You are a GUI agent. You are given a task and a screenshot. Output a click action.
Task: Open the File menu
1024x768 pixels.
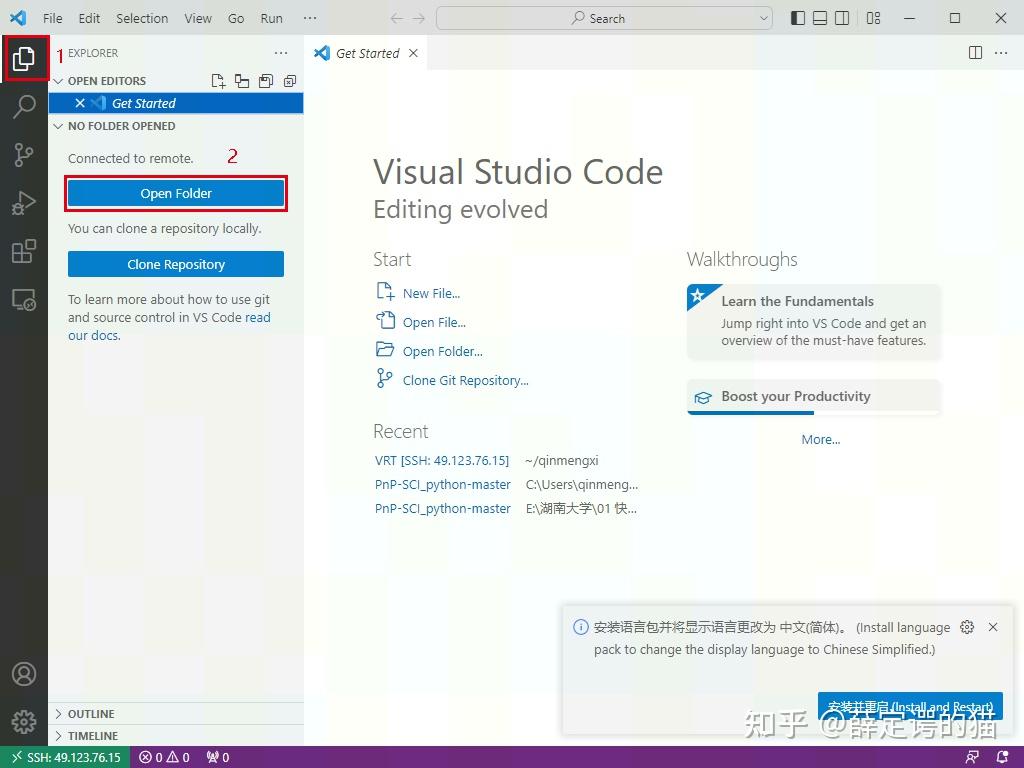pos(52,17)
